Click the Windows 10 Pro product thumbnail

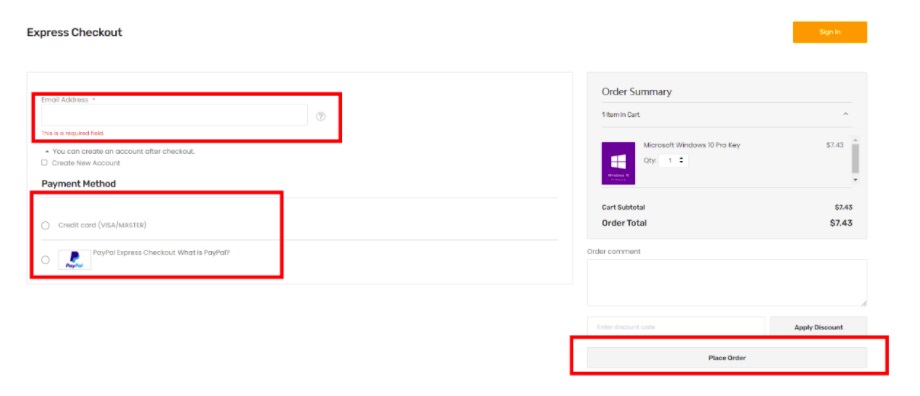(x=618, y=163)
